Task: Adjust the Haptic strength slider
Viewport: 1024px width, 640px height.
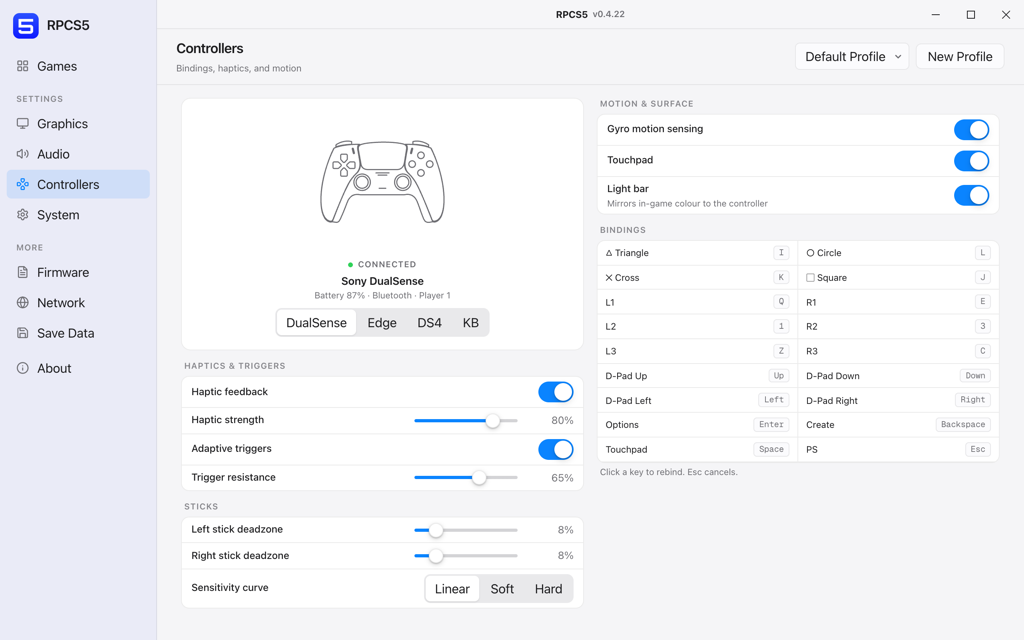Action: point(466,421)
